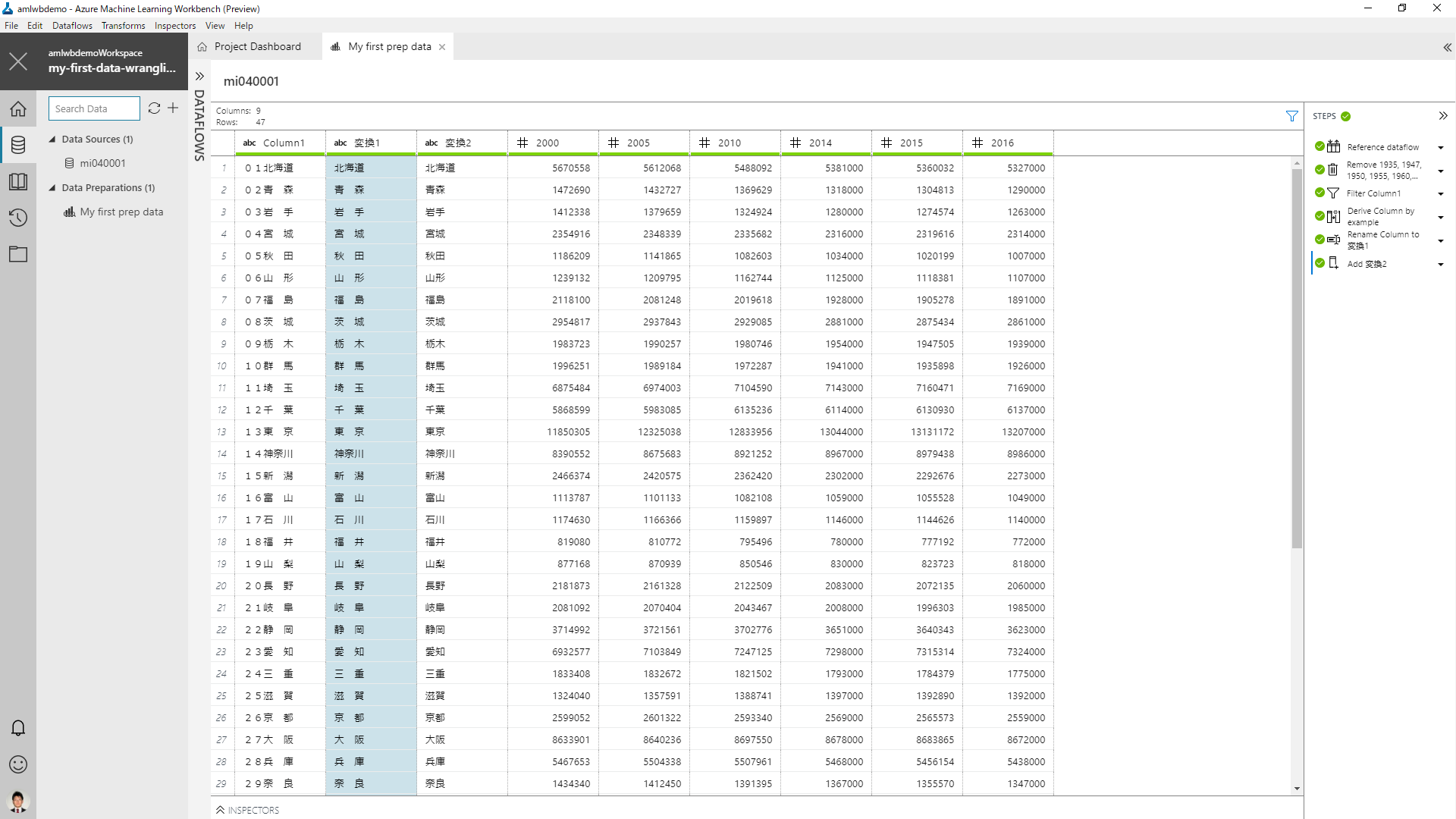Click the refresh data icon
The image size is (1456, 819).
(x=154, y=108)
